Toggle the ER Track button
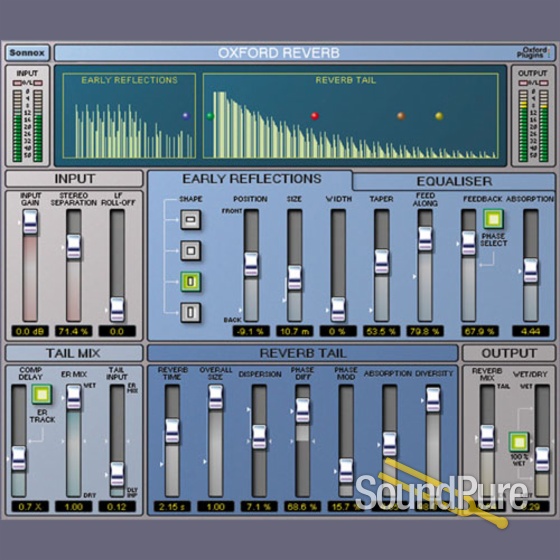Image resolution: width=560 pixels, height=560 pixels. click(42, 394)
